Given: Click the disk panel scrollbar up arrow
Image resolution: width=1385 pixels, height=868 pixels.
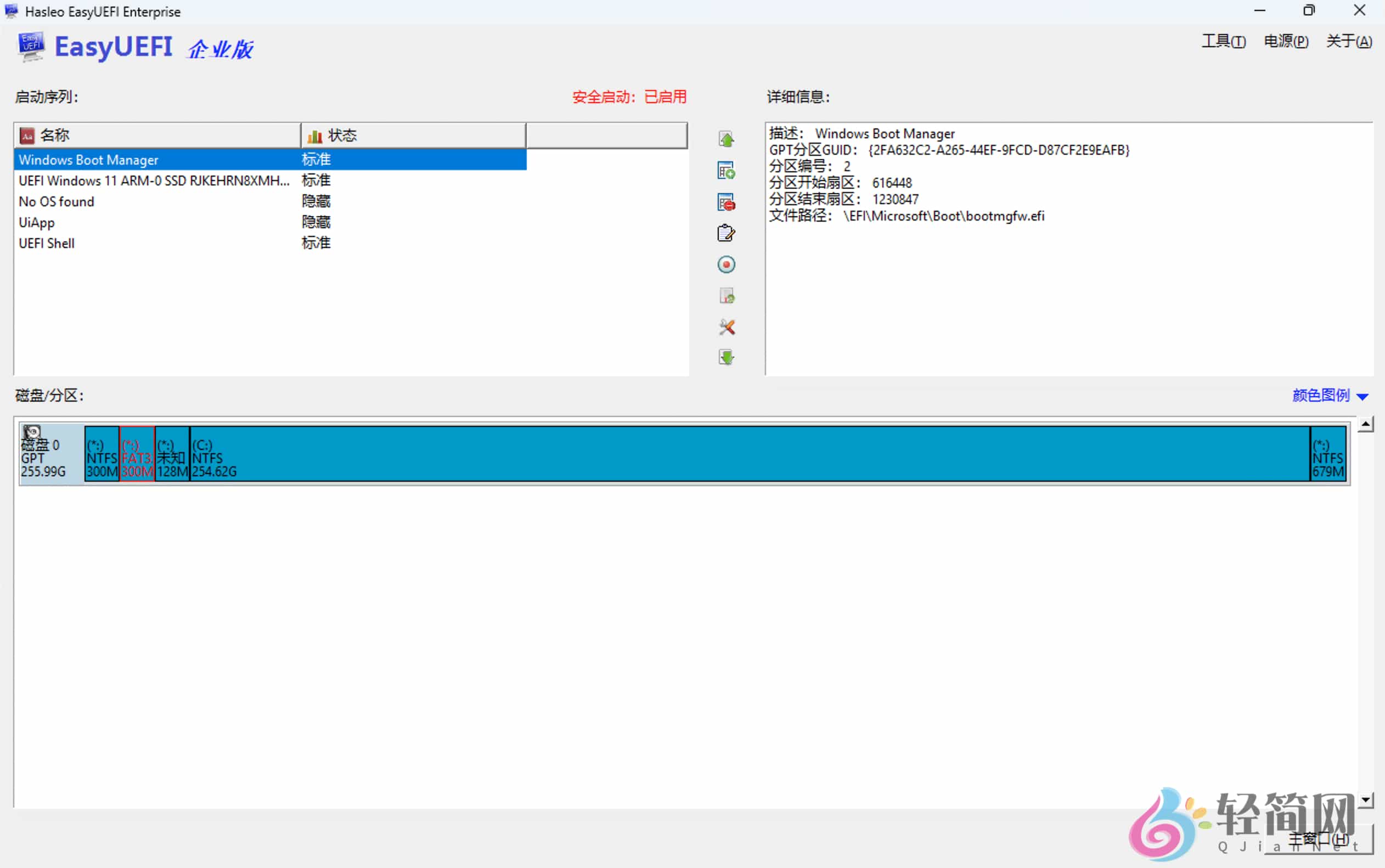Looking at the screenshot, I should pos(1365,425).
